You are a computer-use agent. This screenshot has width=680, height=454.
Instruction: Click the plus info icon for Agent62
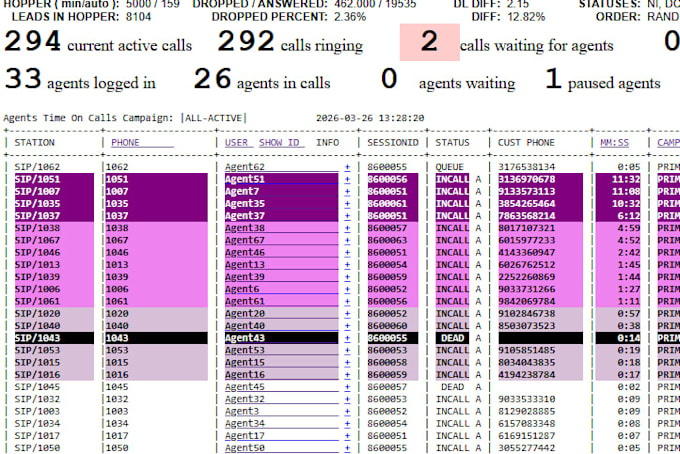pos(347,167)
